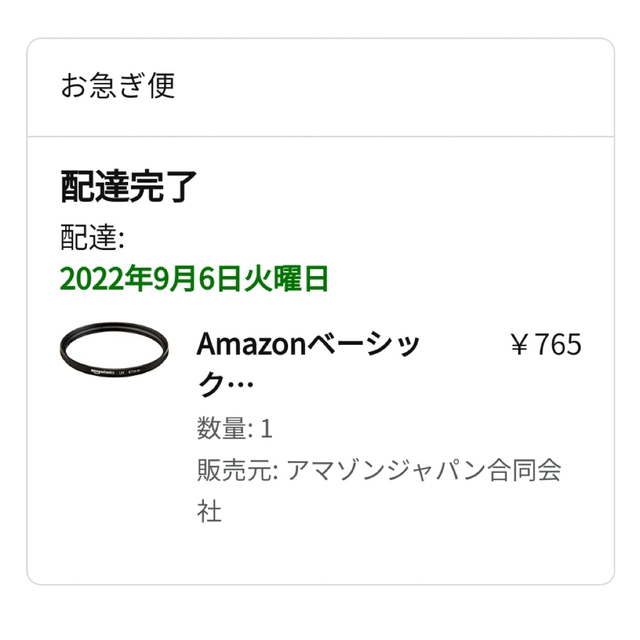This screenshot has width=640, height=640.
Task: Click the アマゾンジャパン合同会社 seller name
Action: (380, 490)
